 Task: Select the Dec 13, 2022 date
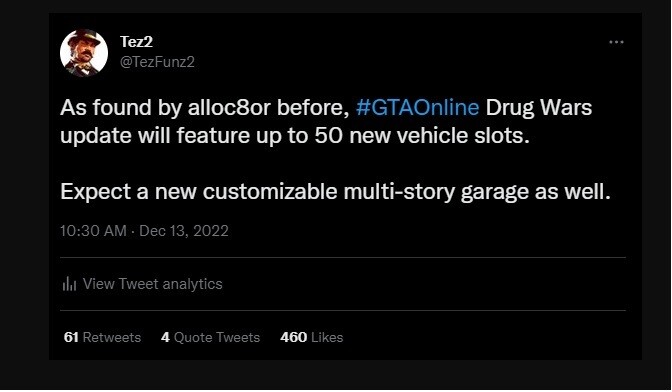tap(184, 231)
